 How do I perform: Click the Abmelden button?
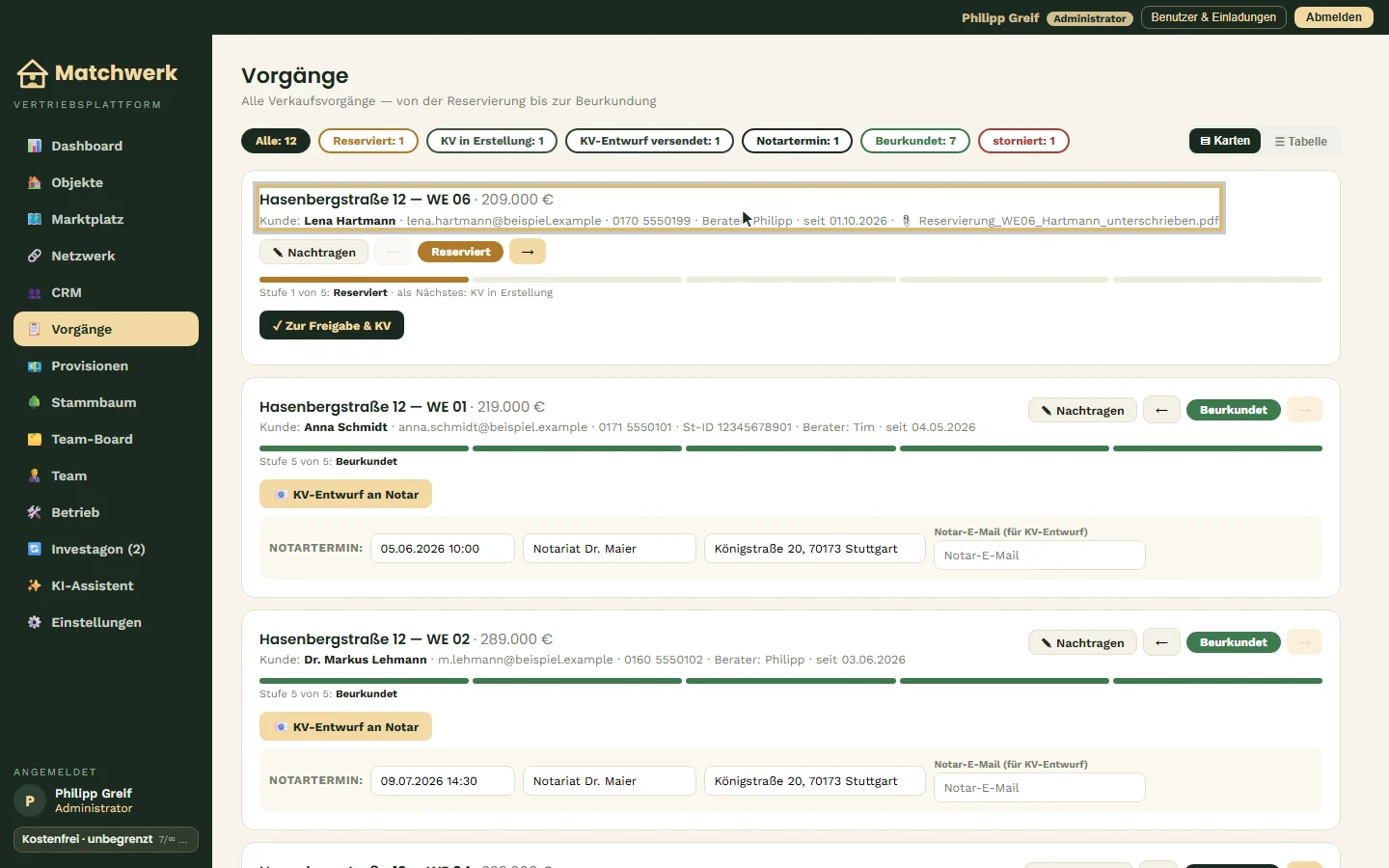point(1334,17)
